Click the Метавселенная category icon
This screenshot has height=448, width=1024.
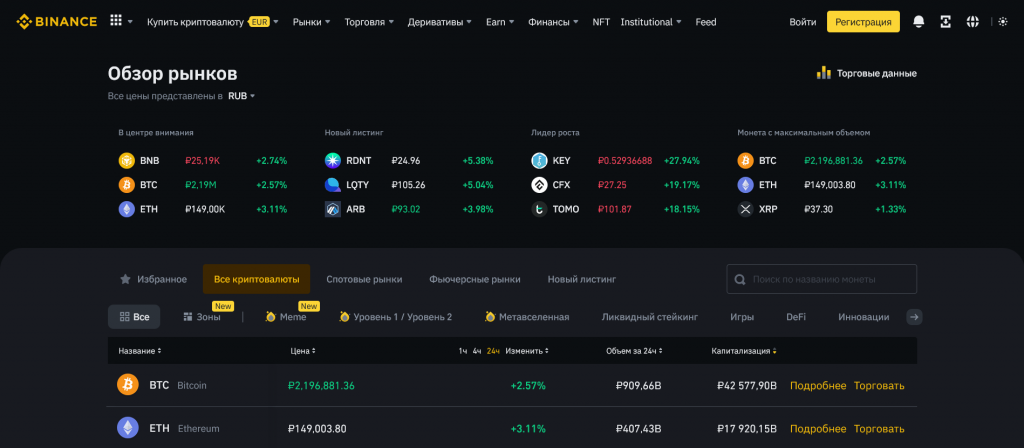[490, 317]
